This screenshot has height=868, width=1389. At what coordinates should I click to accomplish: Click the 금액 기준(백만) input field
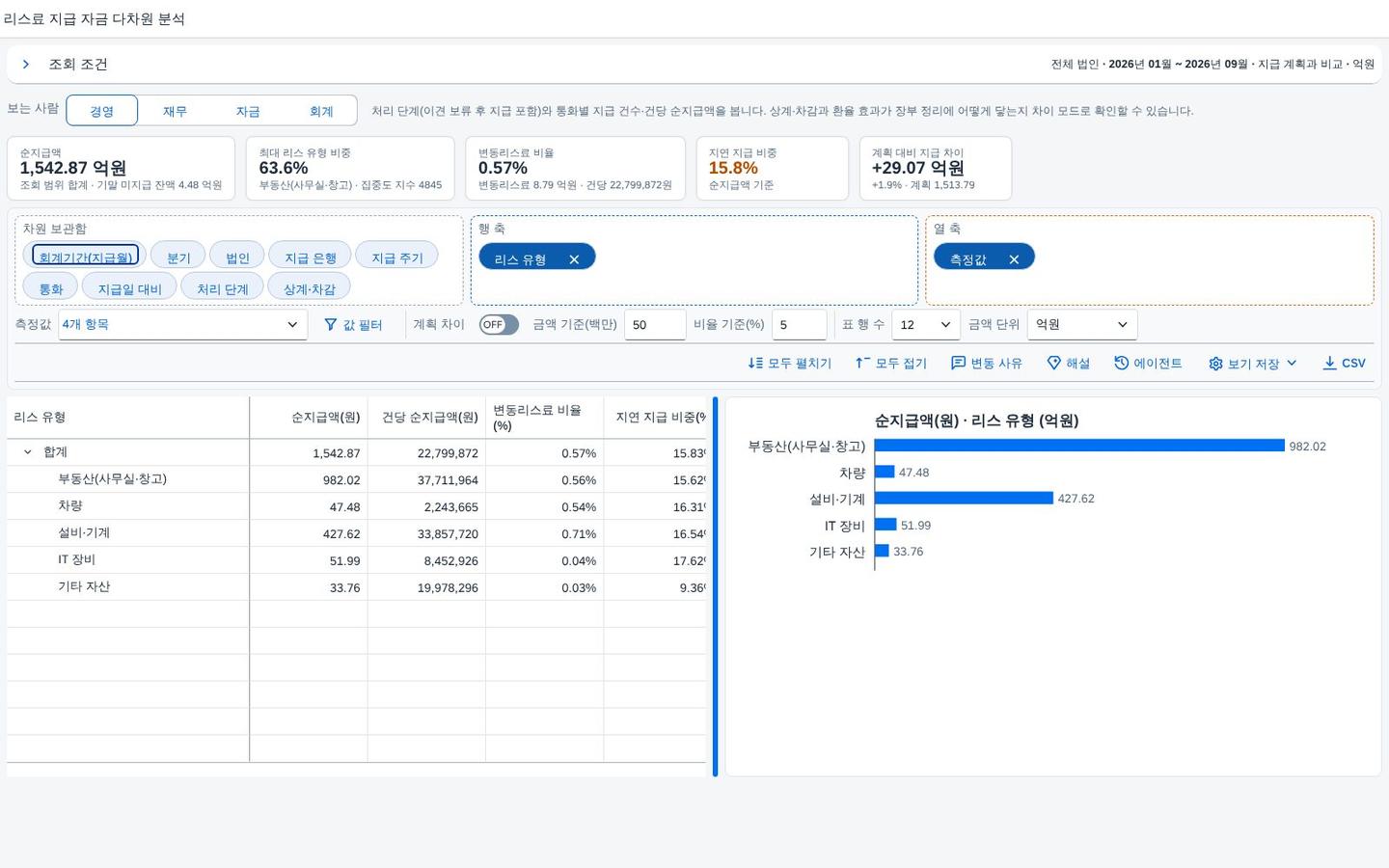point(655,325)
